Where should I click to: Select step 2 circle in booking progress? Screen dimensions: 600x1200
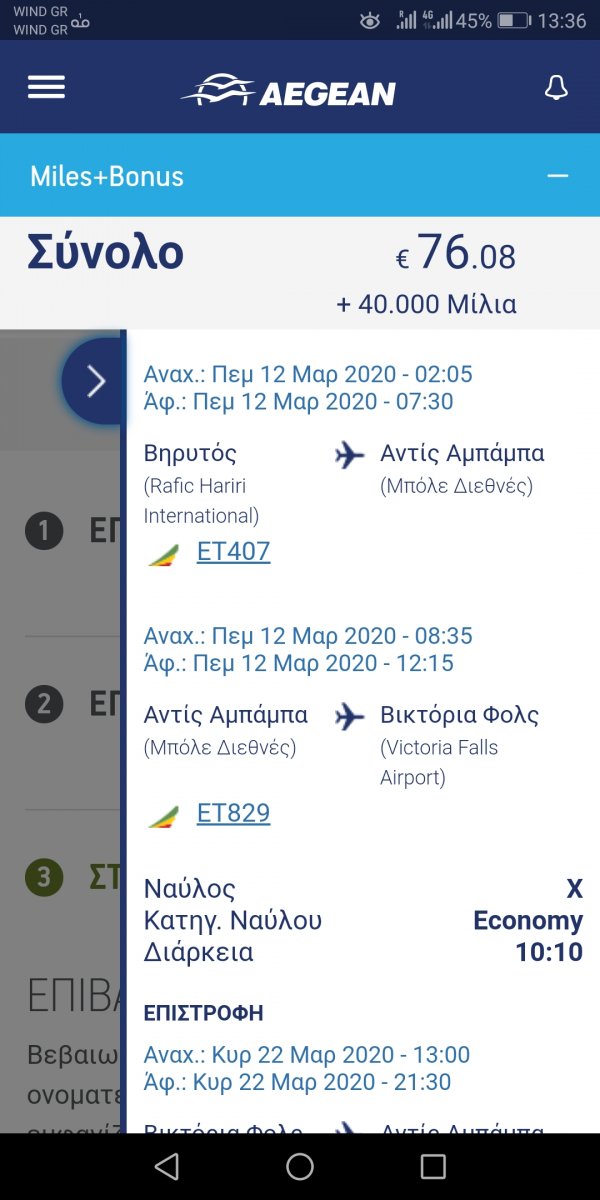[44, 705]
